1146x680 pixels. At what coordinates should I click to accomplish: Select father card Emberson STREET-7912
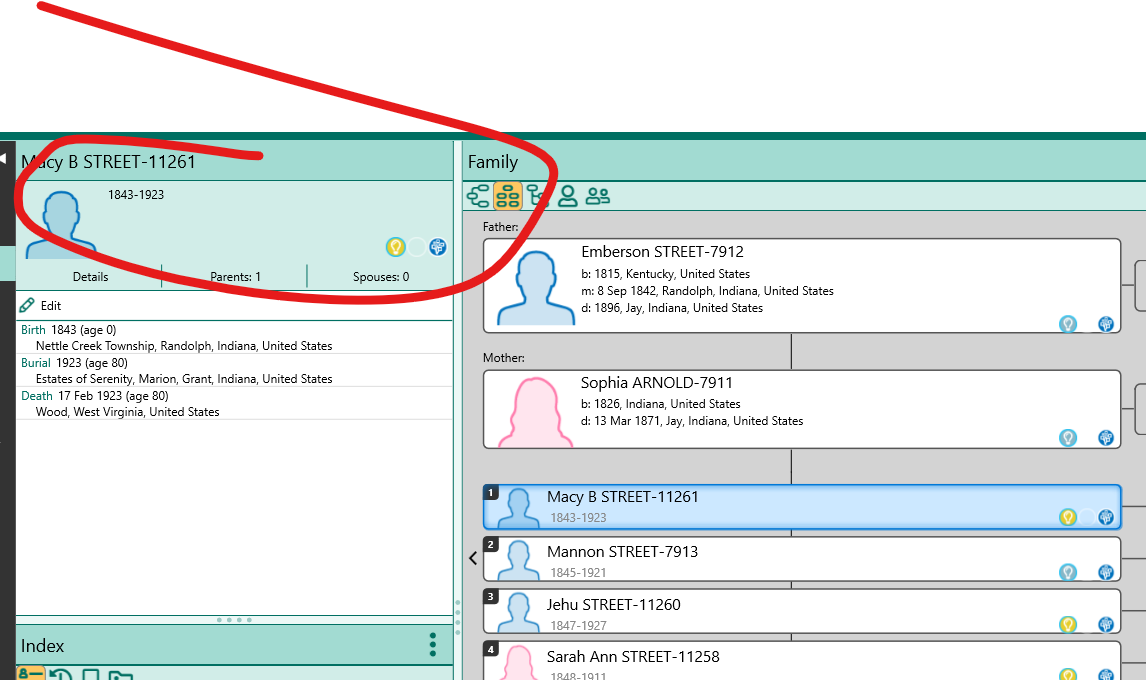[802, 286]
